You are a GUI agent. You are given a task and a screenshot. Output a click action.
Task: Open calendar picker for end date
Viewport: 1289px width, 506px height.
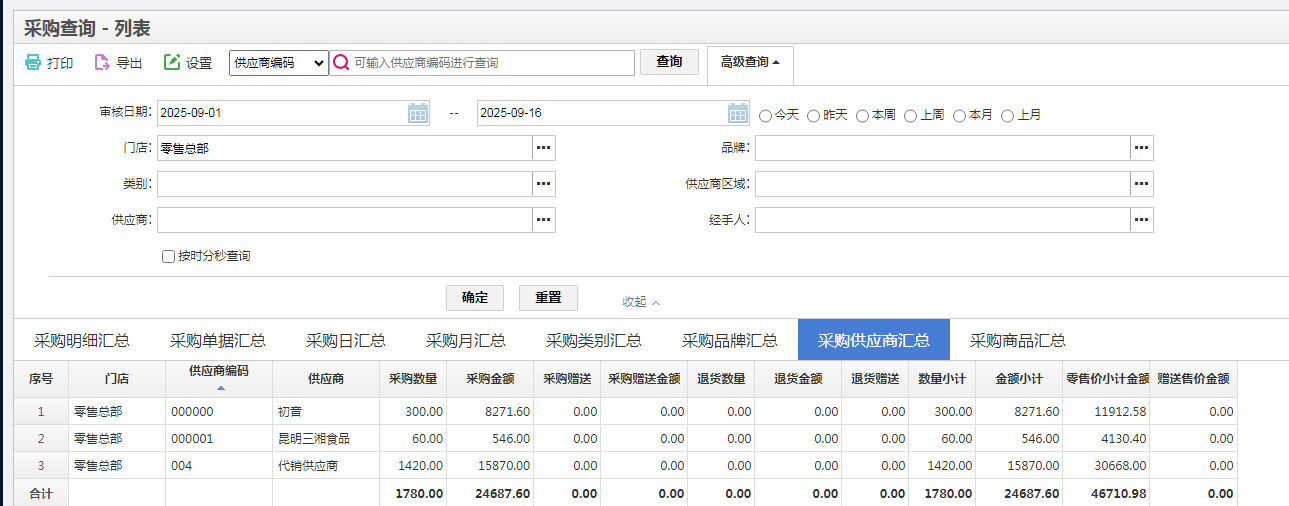[738, 113]
